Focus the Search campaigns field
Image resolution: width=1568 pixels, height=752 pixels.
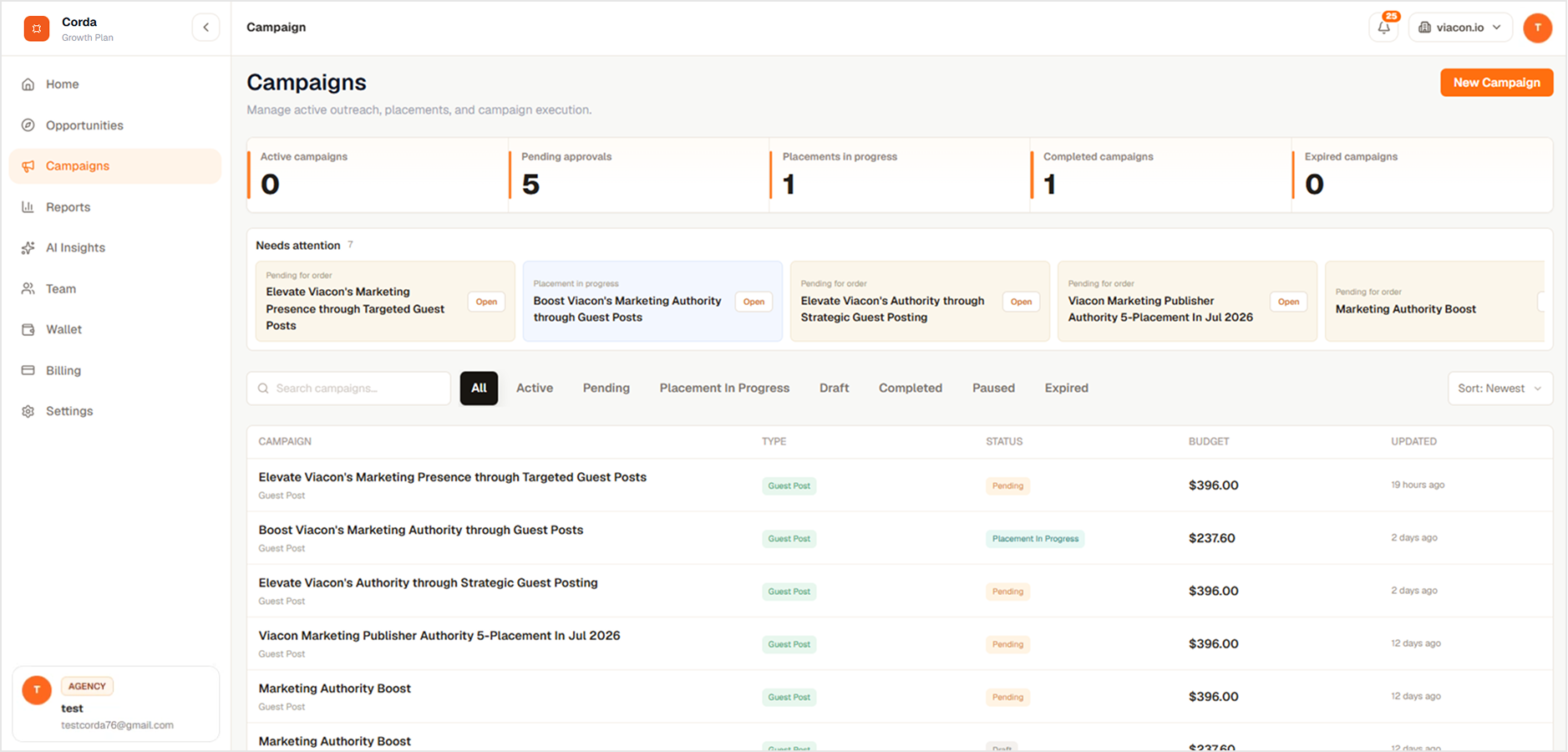(348, 389)
